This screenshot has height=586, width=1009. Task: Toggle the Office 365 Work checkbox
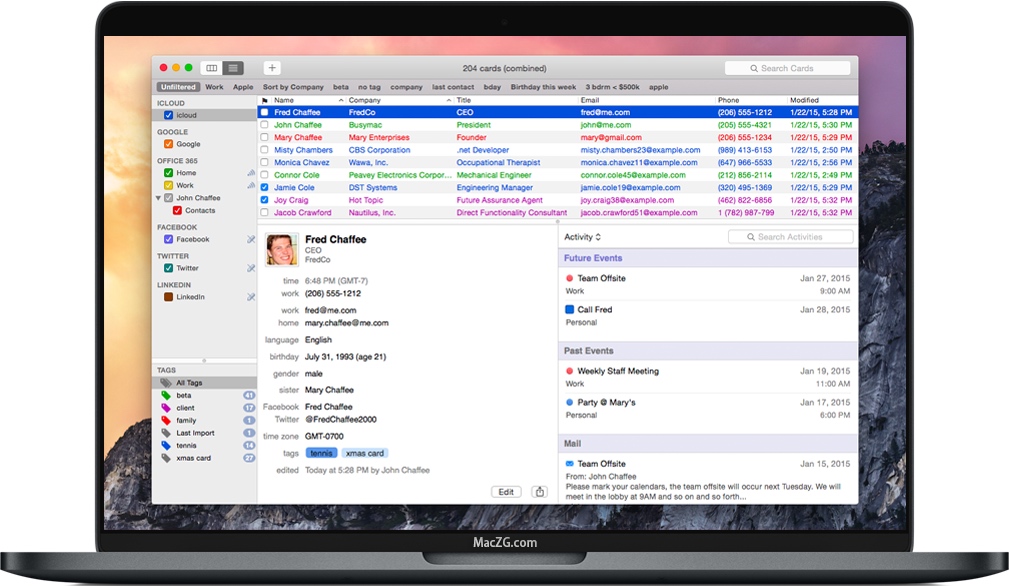tap(169, 185)
